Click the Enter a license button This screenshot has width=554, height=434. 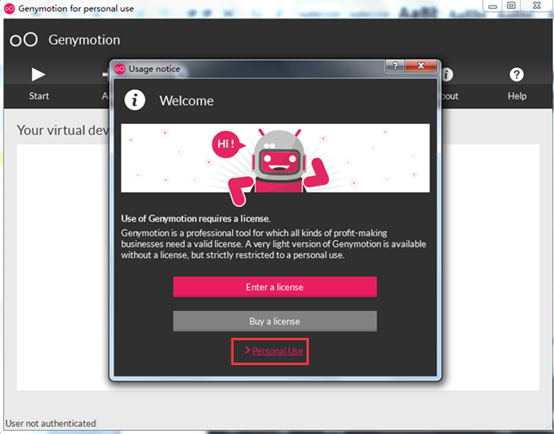point(275,287)
